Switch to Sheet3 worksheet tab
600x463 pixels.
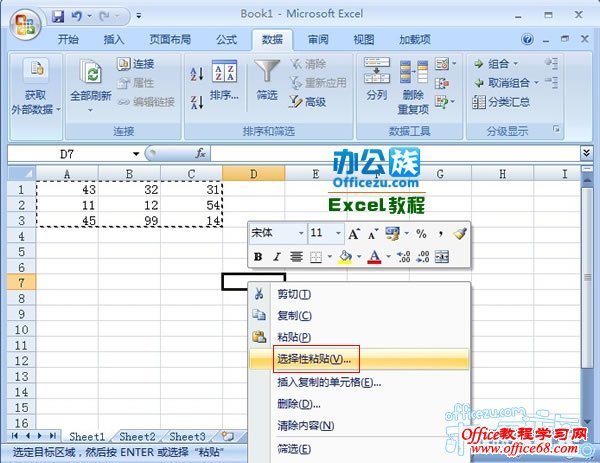pyautogui.click(x=188, y=436)
